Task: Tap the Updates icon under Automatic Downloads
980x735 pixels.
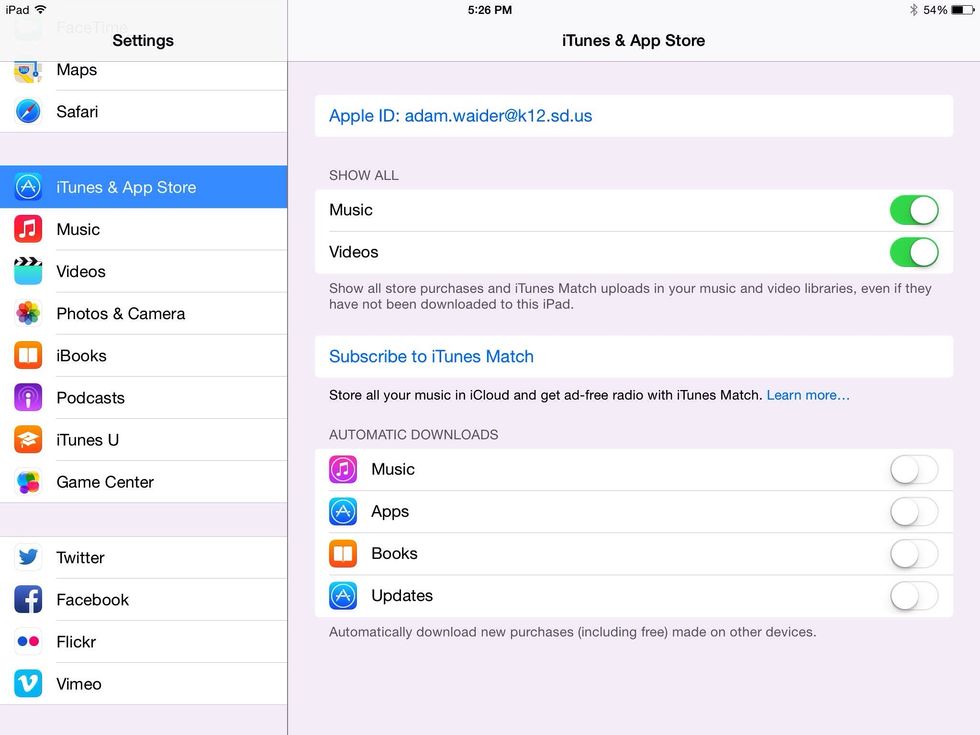Action: (342, 596)
